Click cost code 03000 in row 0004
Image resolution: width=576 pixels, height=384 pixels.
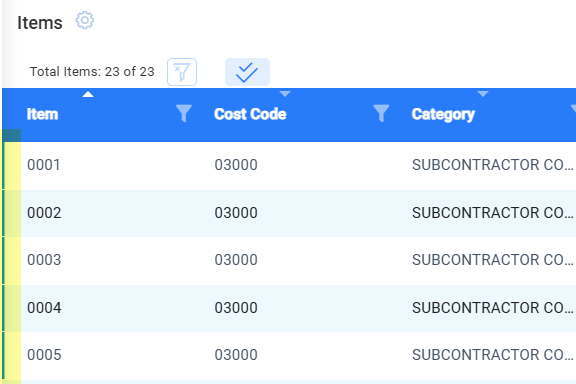coord(236,308)
